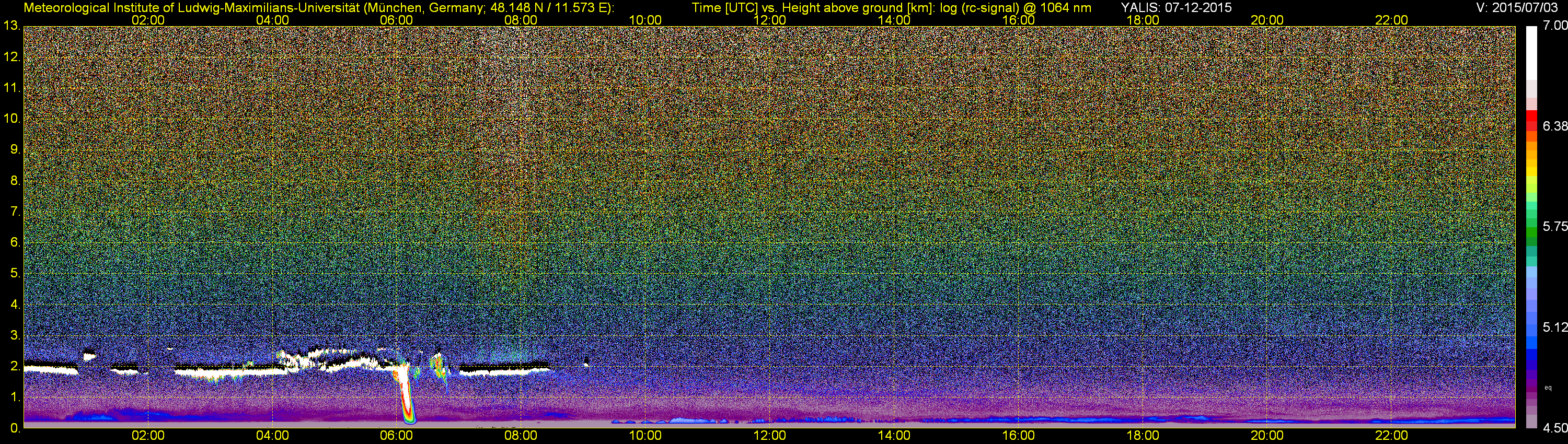Select 06:00 on the bottom time axis
The image size is (1568, 444).
[x=396, y=436]
